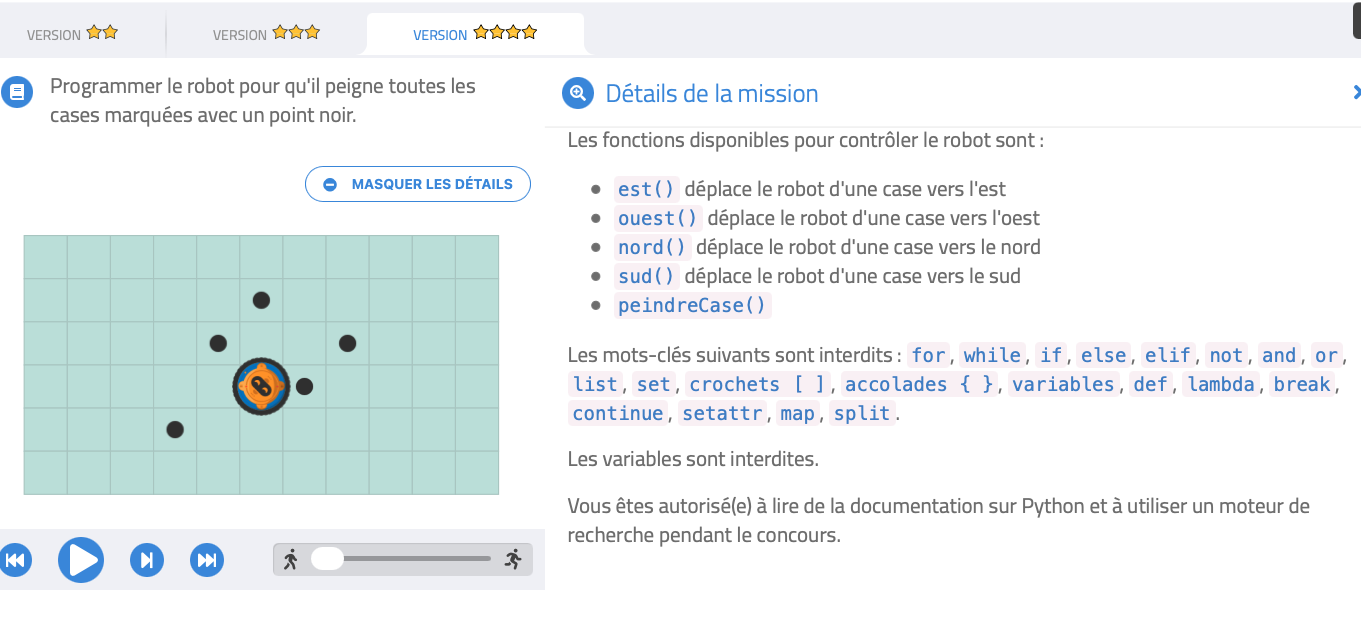Switch to the two-star version tab
The height and width of the screenshot is (624, 1361).
pos(73,34)
